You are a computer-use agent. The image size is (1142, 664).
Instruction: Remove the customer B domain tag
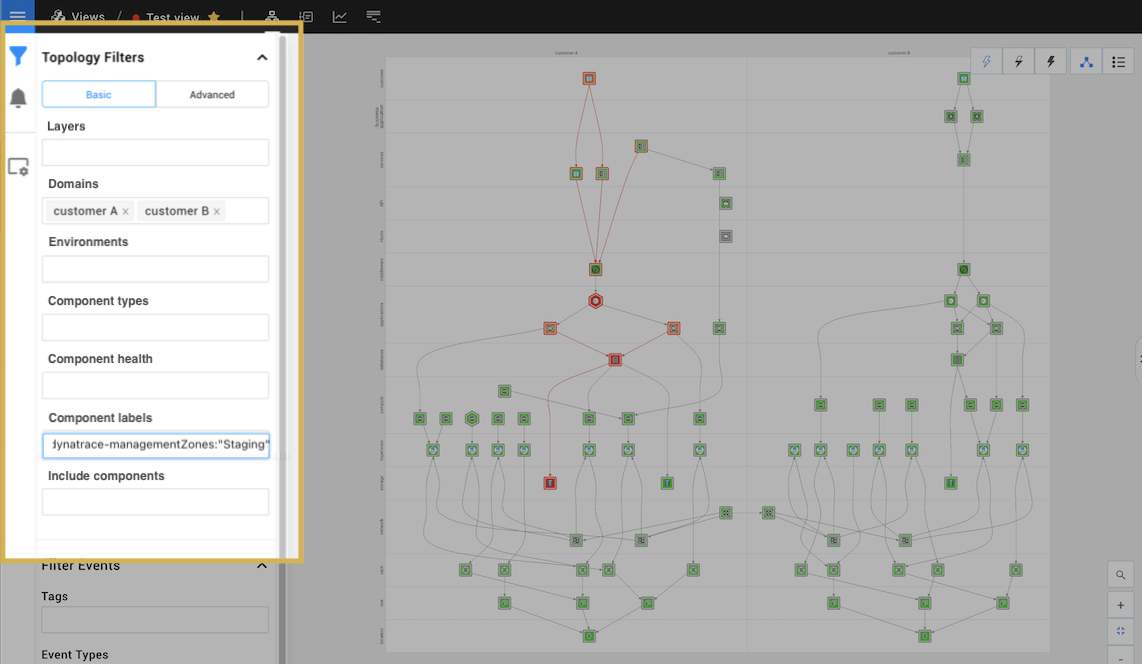[x=216, y=212]
